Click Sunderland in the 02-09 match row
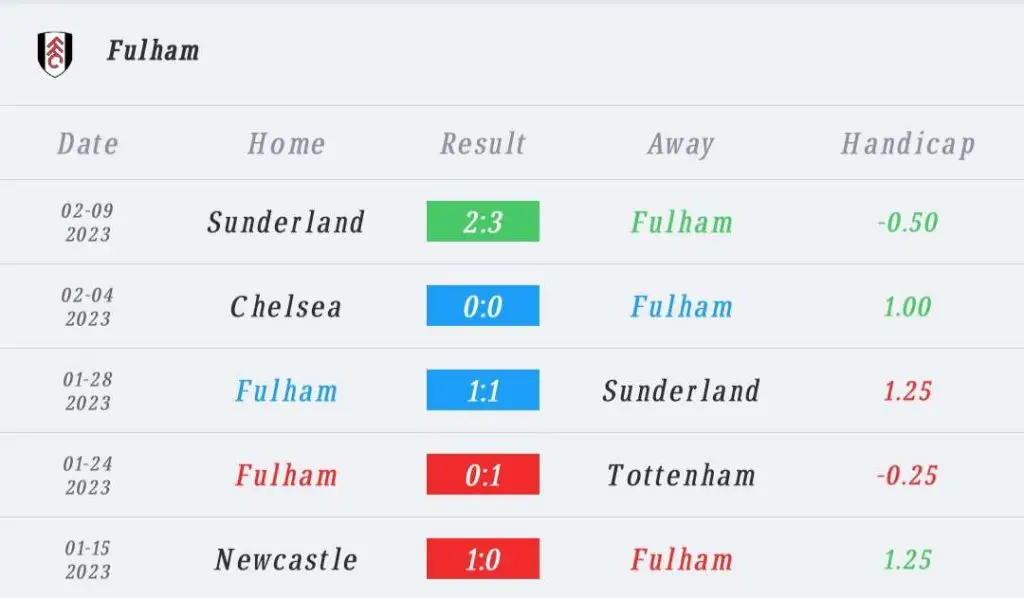The image size is (1024, 598). (286, 222)
